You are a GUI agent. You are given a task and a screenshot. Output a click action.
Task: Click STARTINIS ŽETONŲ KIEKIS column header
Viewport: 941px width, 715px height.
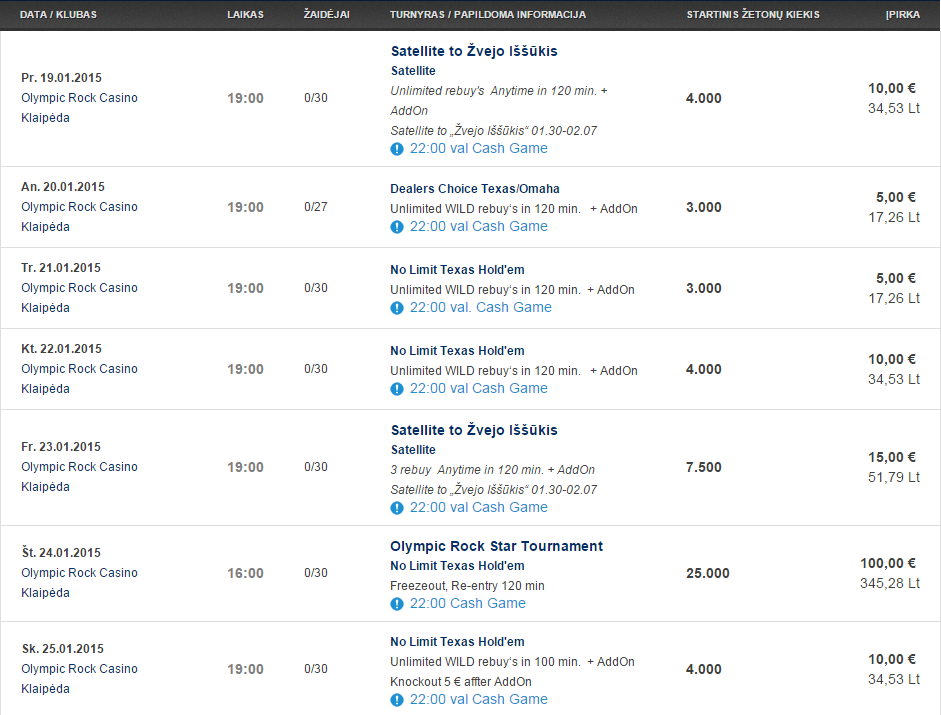pyautogui.click(x=753, y=14)
